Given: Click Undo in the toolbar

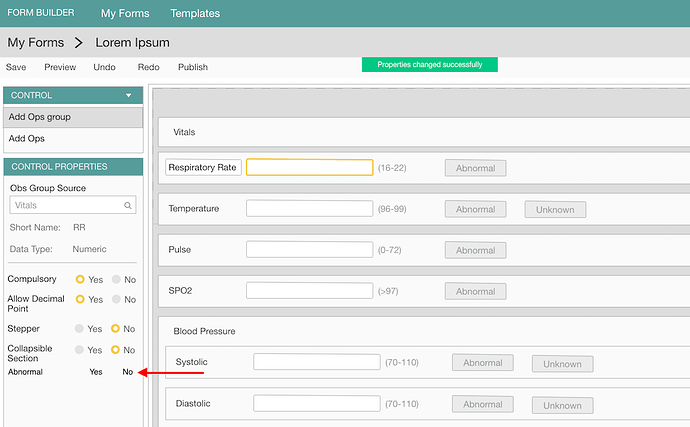Looking at the screenshot, I should (104, 67).
